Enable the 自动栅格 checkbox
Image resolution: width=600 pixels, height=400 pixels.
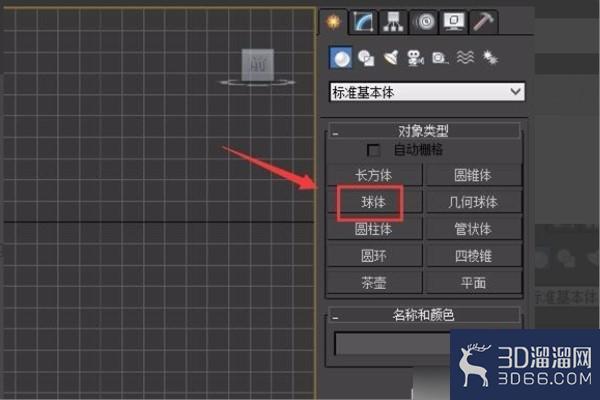tap(373, 150)
